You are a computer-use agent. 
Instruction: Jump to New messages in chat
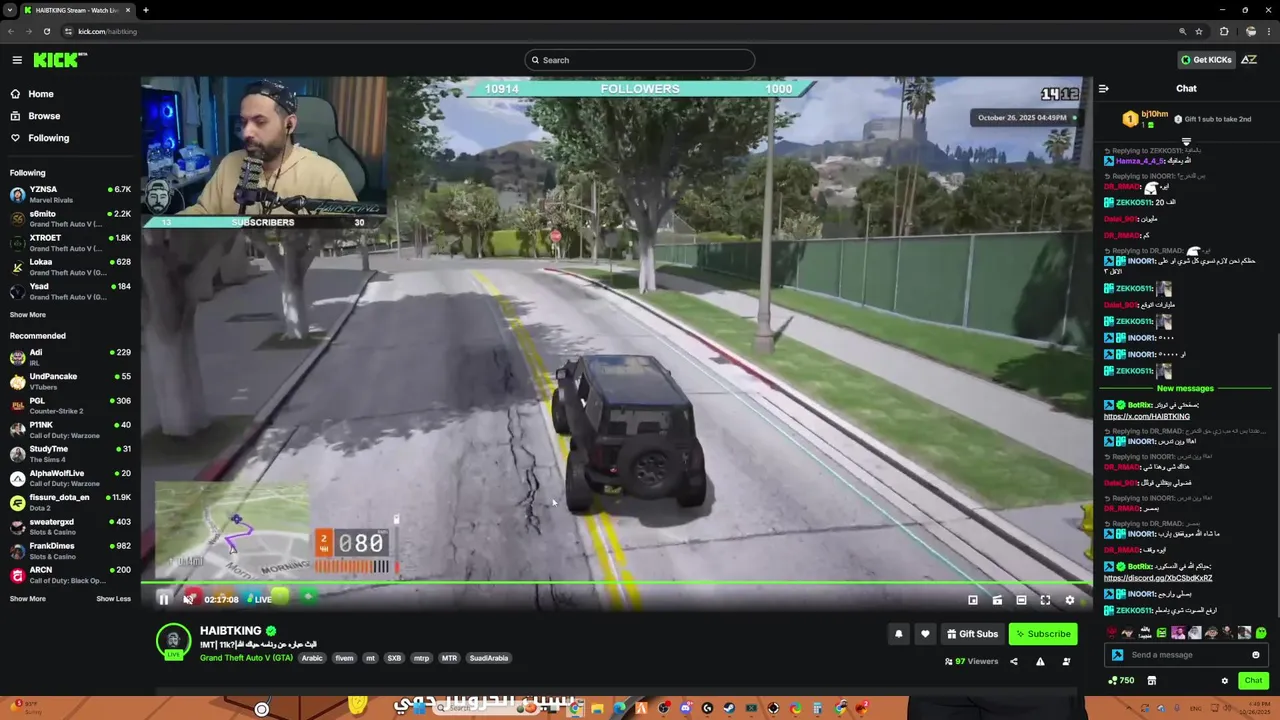pos(1185,388)
